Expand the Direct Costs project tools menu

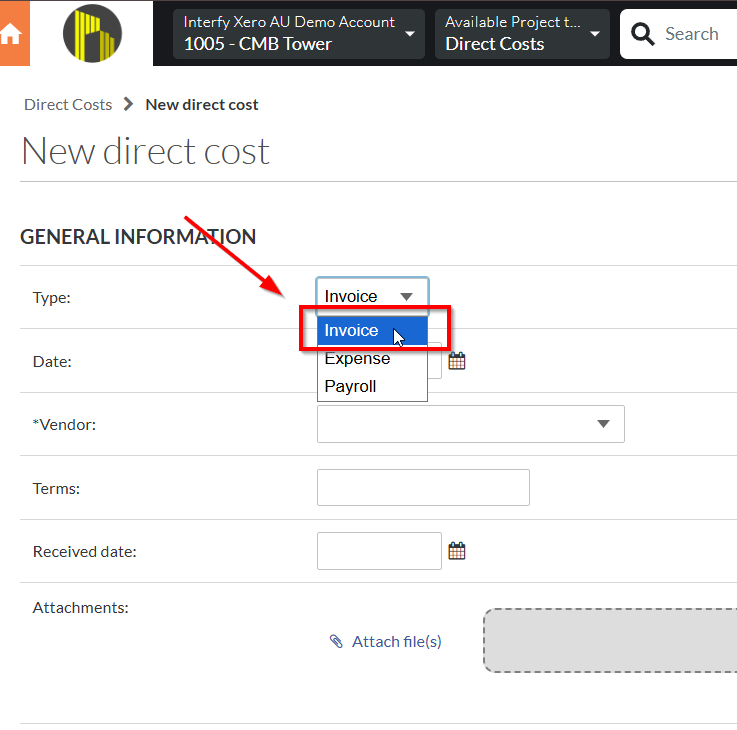pyautogui.click(x=522, y=34)
